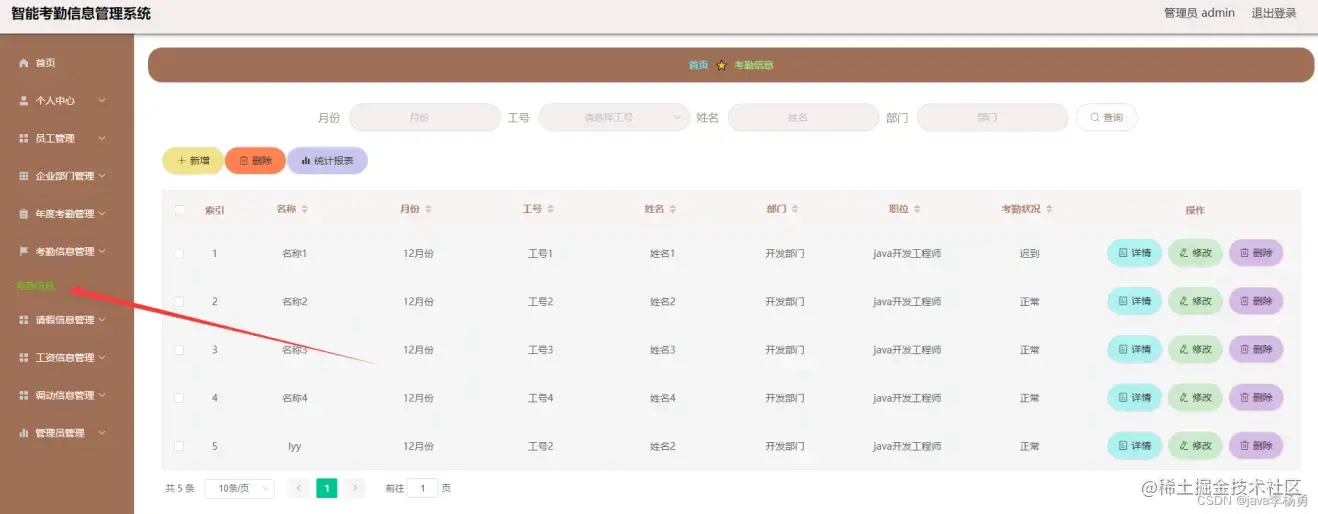Open the 首页 sidebar menu item
This screenshot has width=1318, height=514.
coord(67,63)
